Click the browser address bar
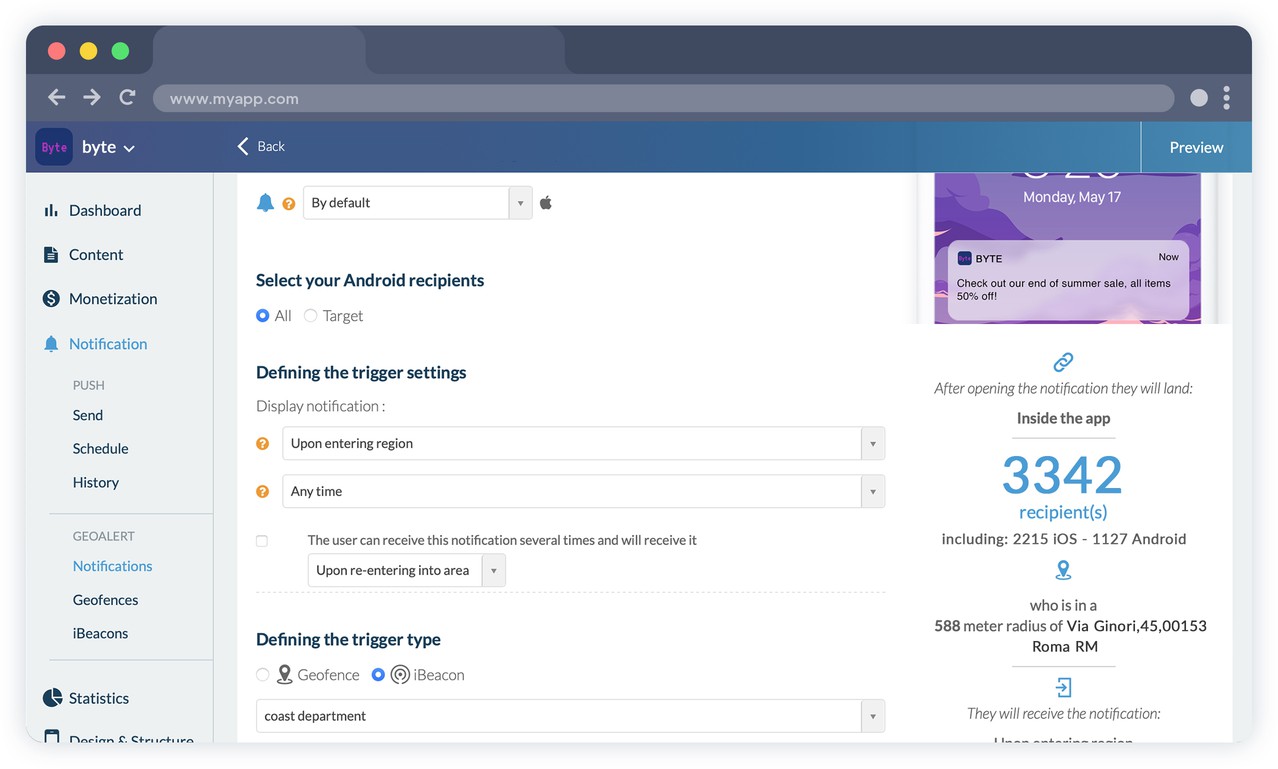Screen dimensions: 1278x769 (x=662, y=98)
